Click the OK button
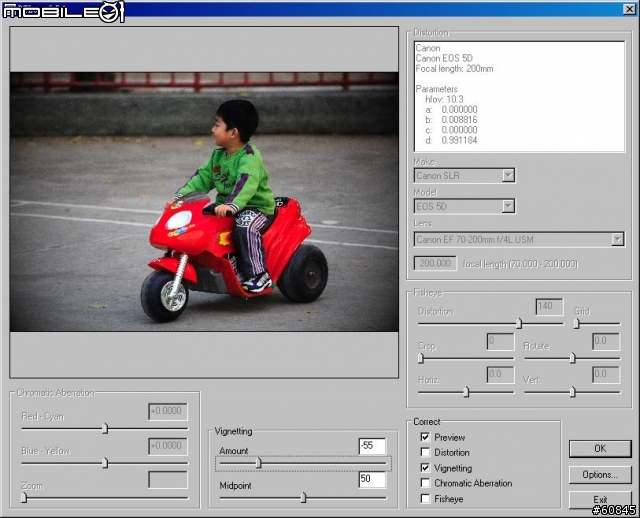640x518 pixels. click(x=600, y=449)
